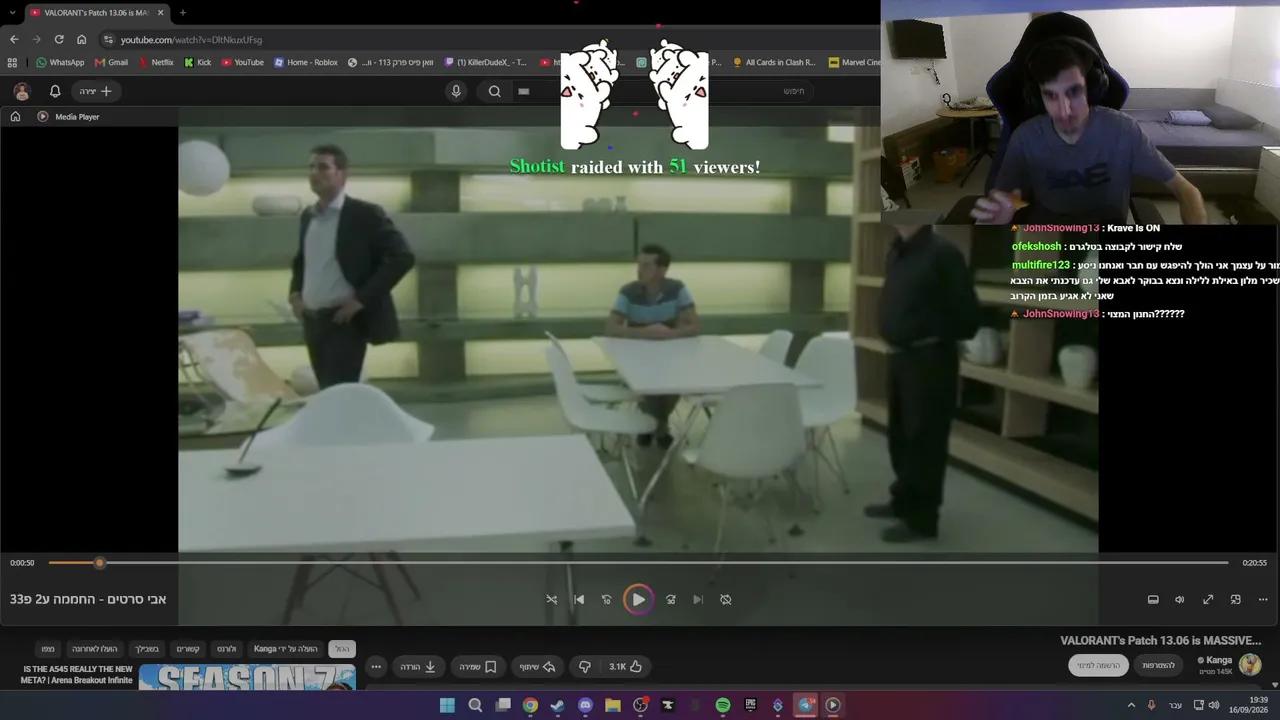This screenshot has width=1280, height=720.
Task: Open Gmail bookmark
Action: (111, 62)
